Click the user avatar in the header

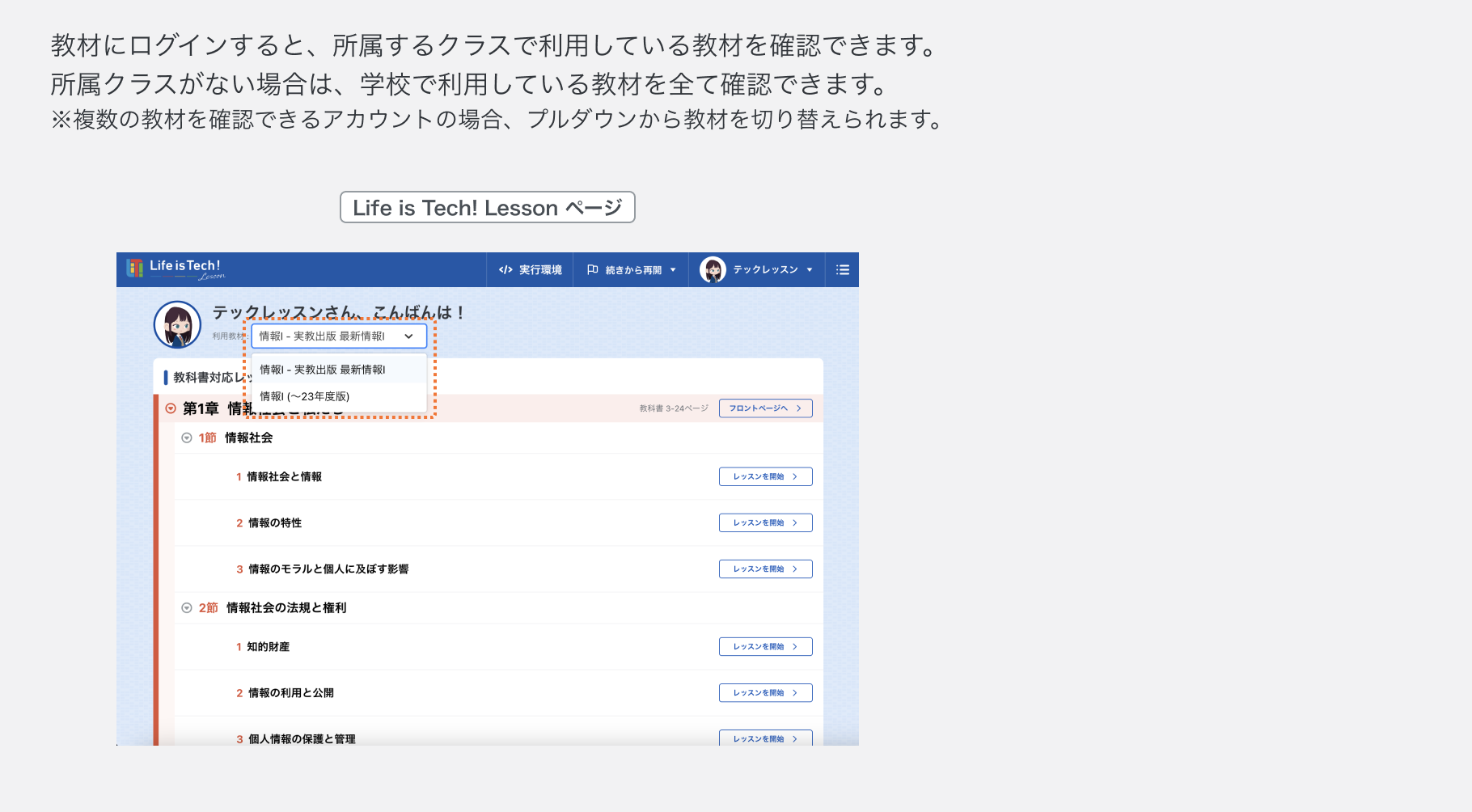pyautogui.click(x=713, y=270)
